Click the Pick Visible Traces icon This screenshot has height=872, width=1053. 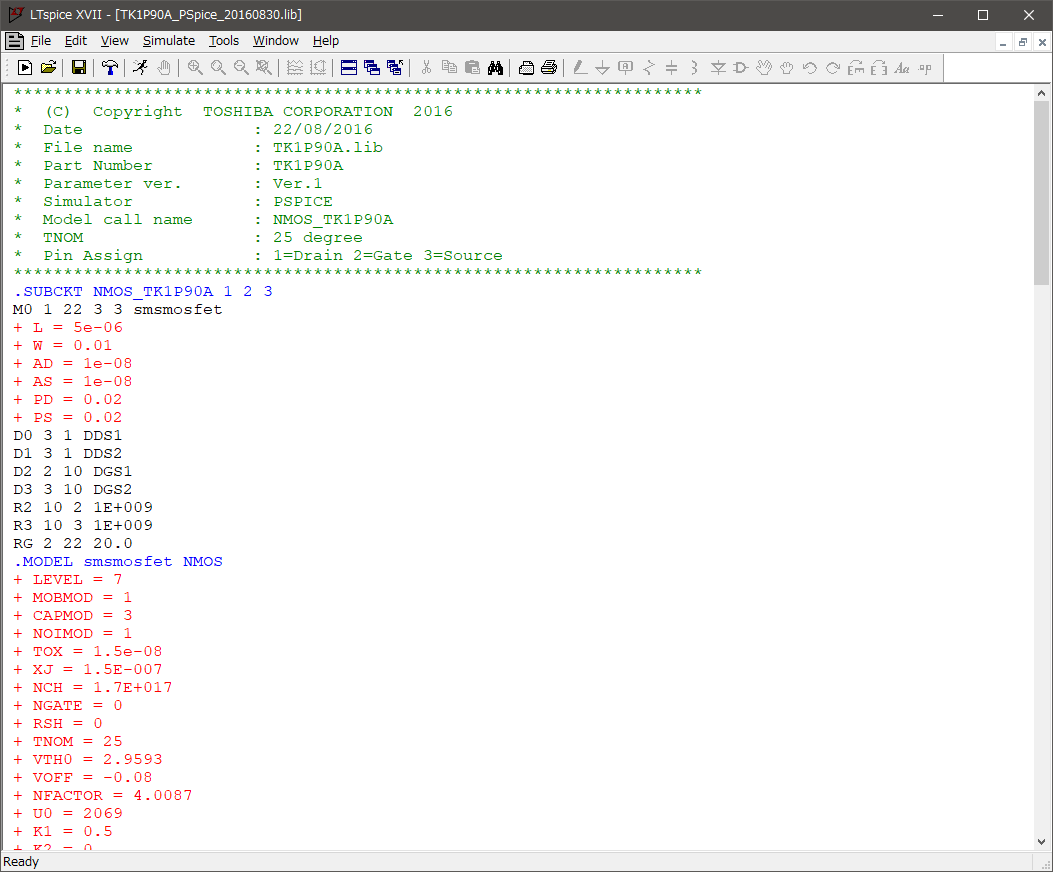pos(294,67)
